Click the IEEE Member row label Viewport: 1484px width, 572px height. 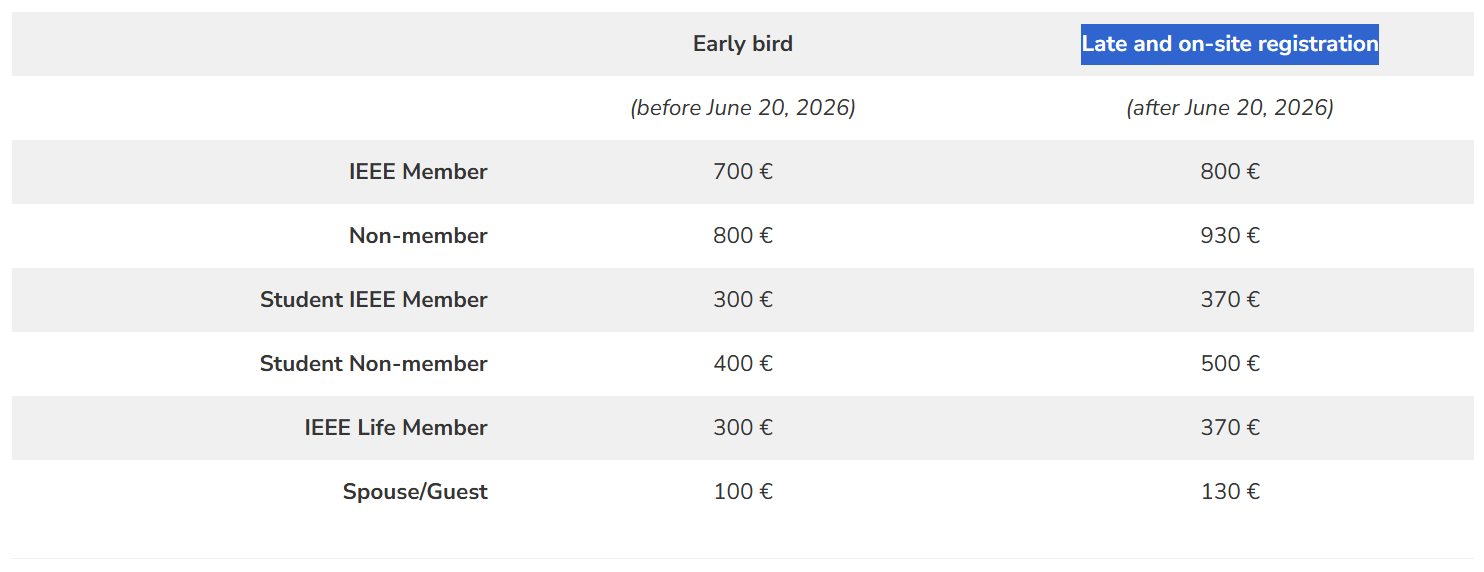pyautogui.click(x=418, y=172)
